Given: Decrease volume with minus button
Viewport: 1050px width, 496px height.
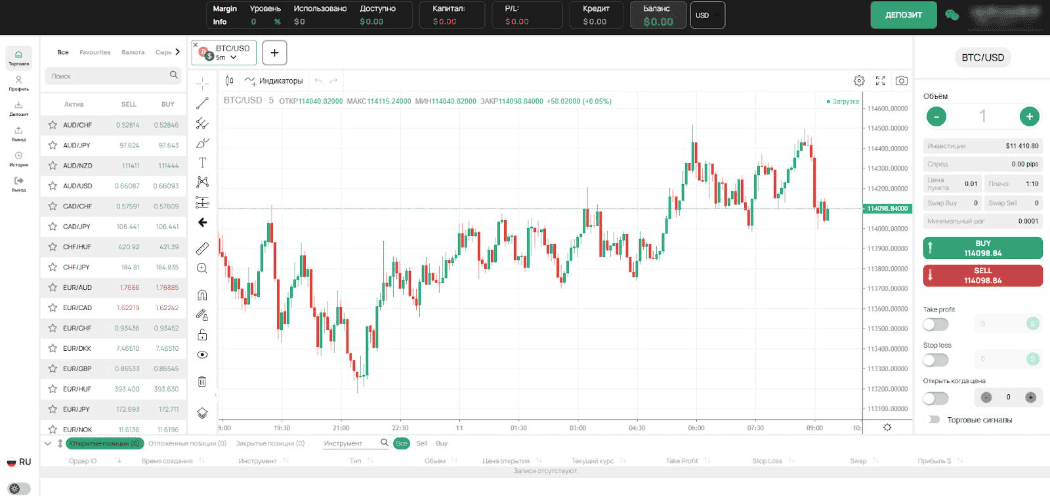Looking at the screenshot, I should [936, 116].
